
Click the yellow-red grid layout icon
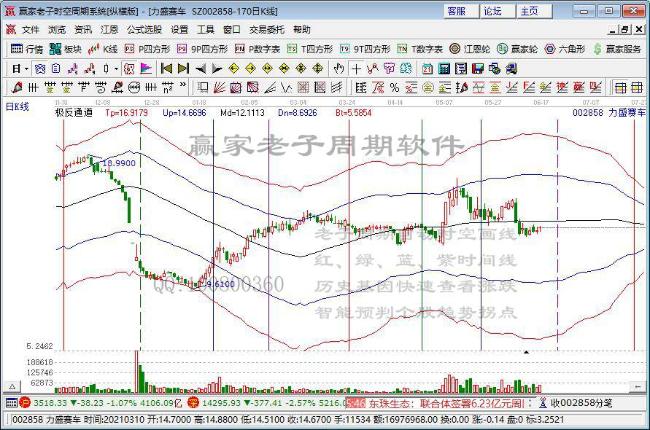(x=621, y=87)
